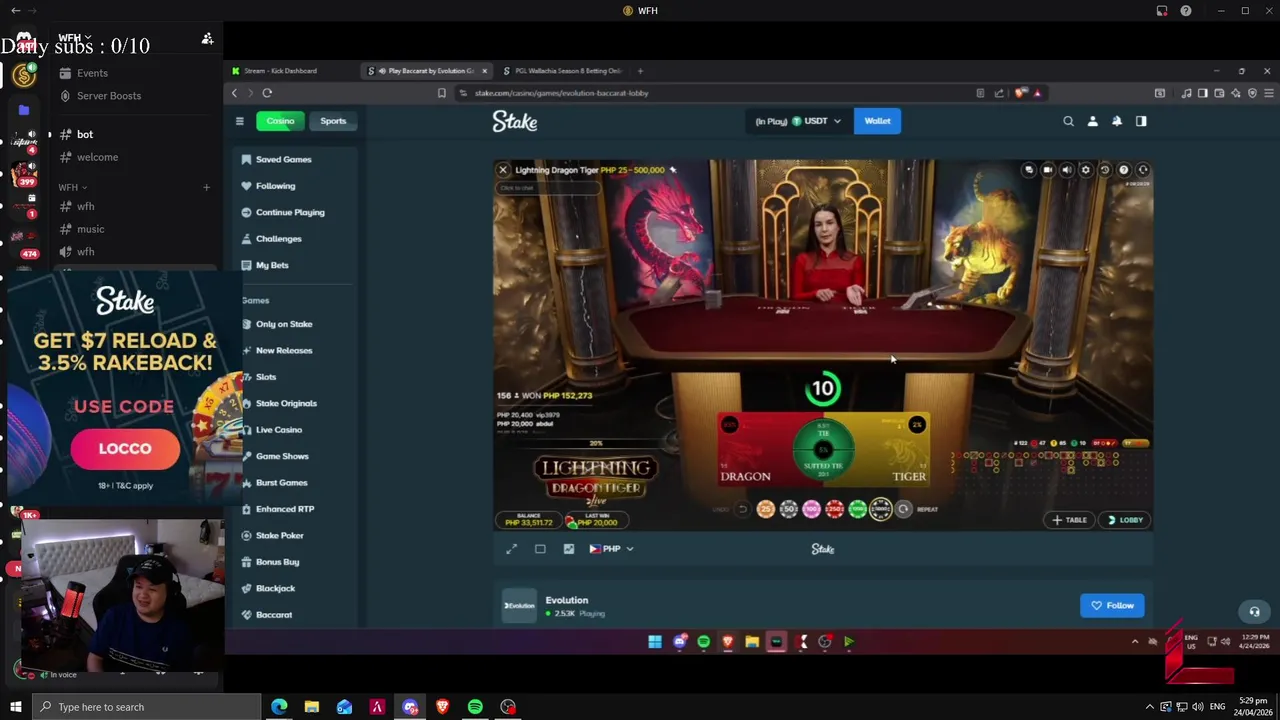Toggle theatre mode below the game
Screen dimensions: 1280x720
[540, 549]
